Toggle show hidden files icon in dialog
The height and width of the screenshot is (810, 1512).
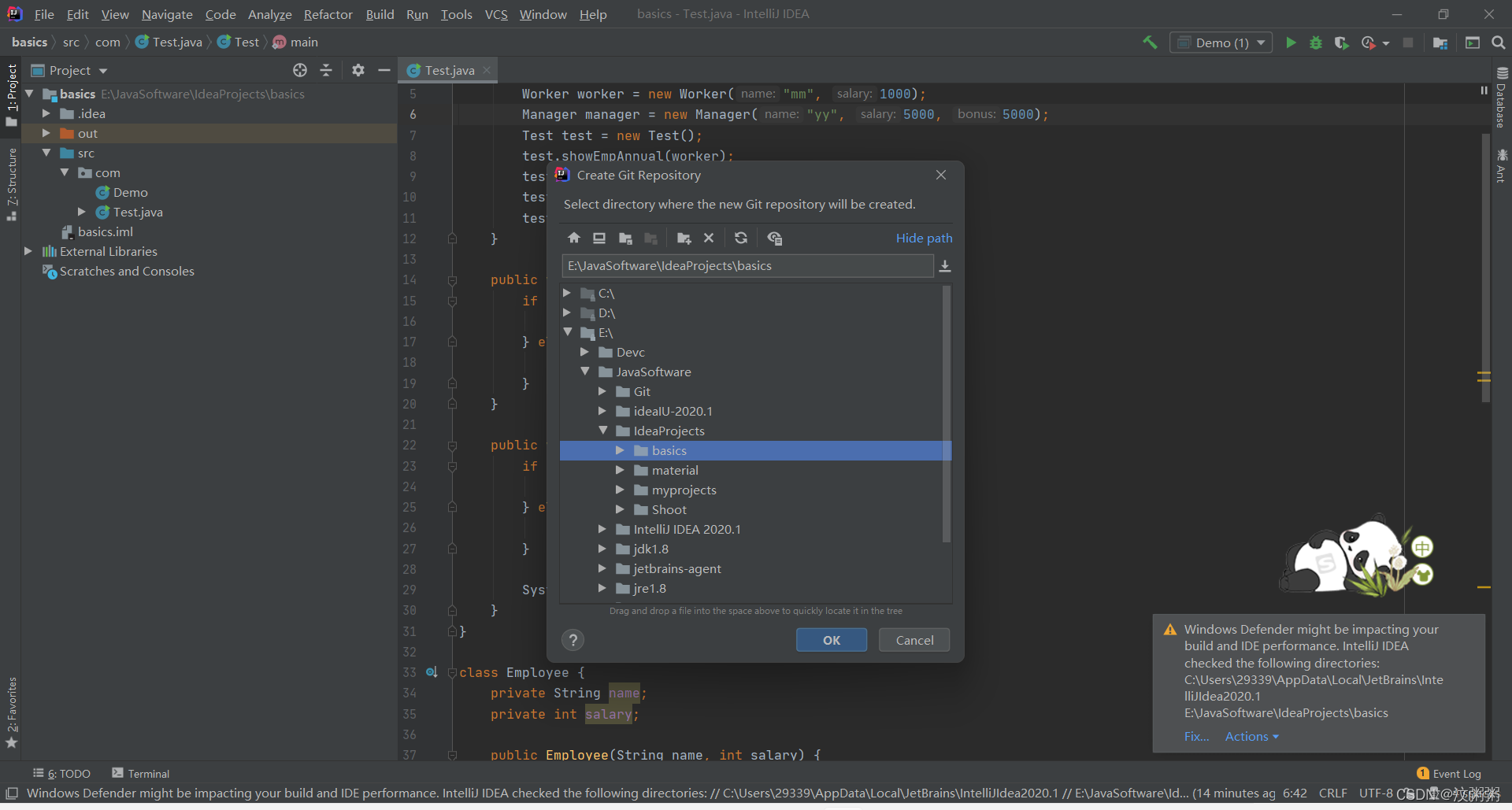775,238
